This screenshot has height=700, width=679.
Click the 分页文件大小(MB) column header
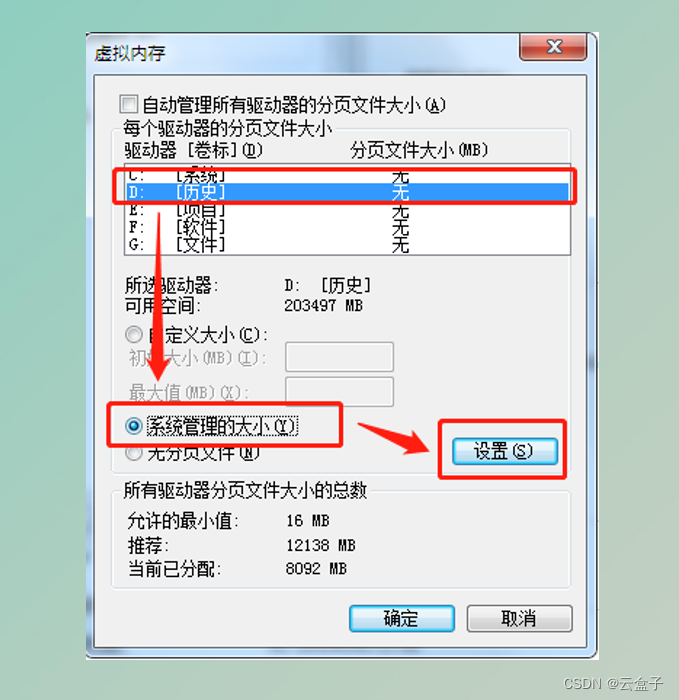pyautogui.click(x=419, y=150)
